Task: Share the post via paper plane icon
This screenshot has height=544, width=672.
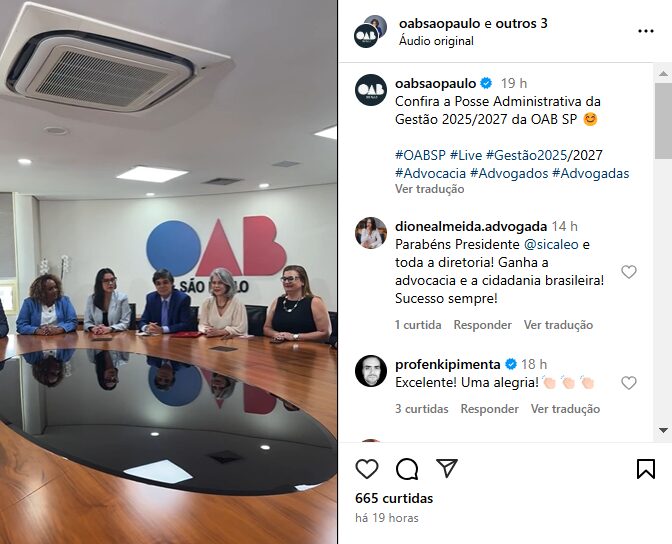Action: [x=447, y=468]
